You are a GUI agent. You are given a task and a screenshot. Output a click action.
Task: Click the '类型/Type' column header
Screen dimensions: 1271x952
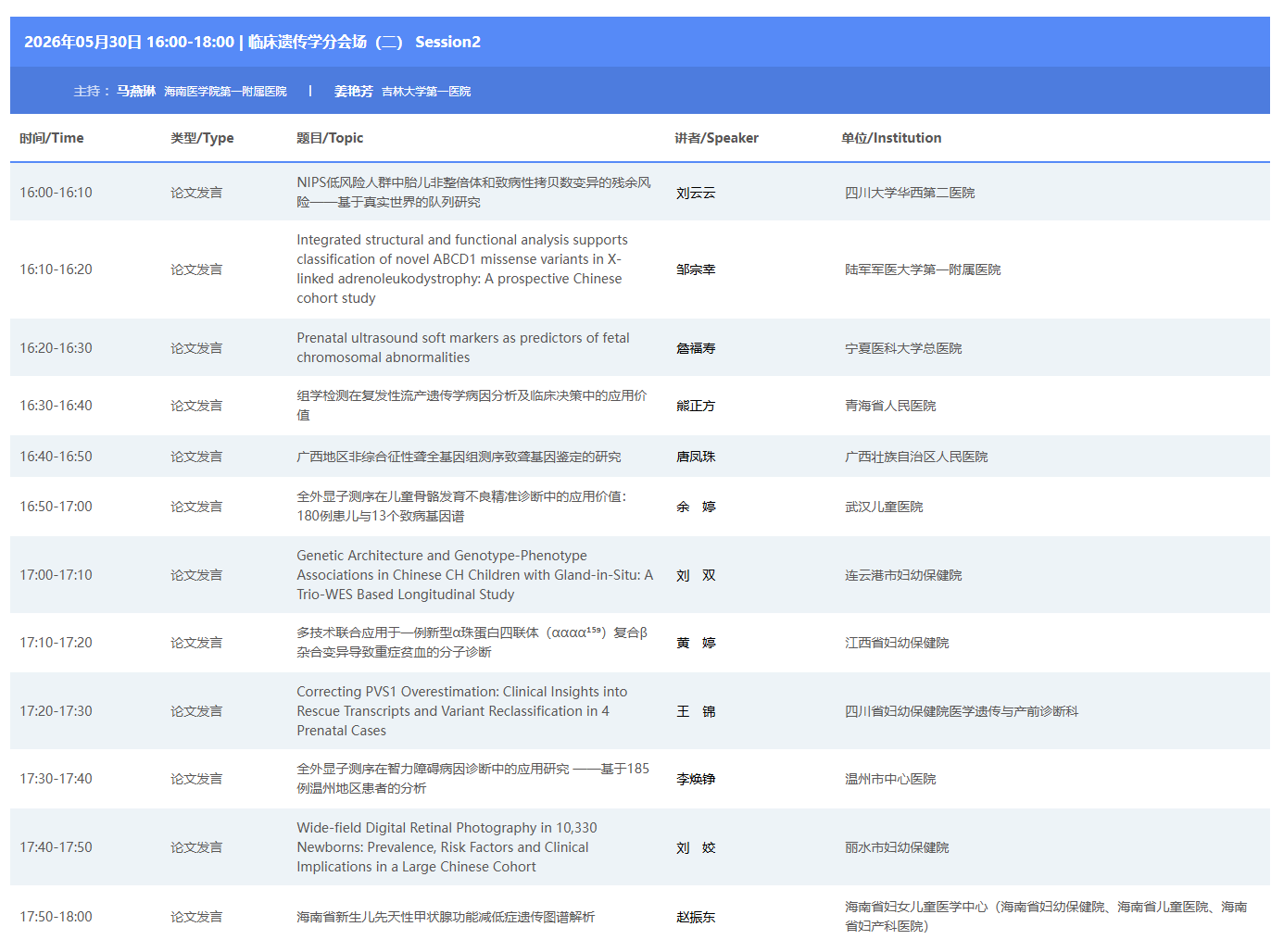click(202, 138)
